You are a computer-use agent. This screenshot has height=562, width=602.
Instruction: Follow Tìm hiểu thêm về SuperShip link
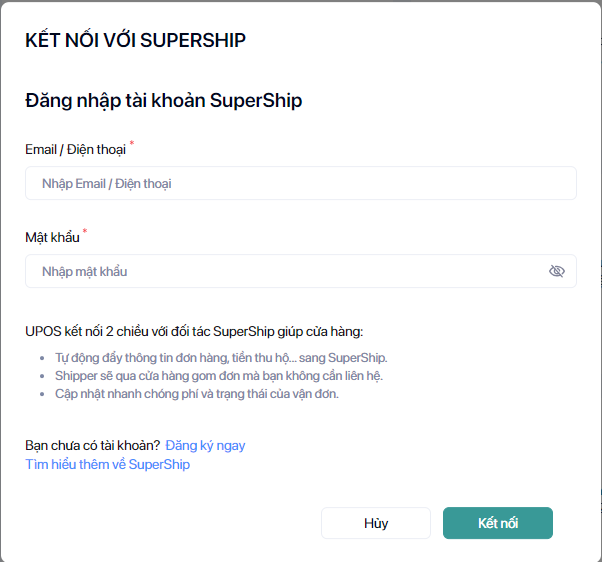[107, 465]
